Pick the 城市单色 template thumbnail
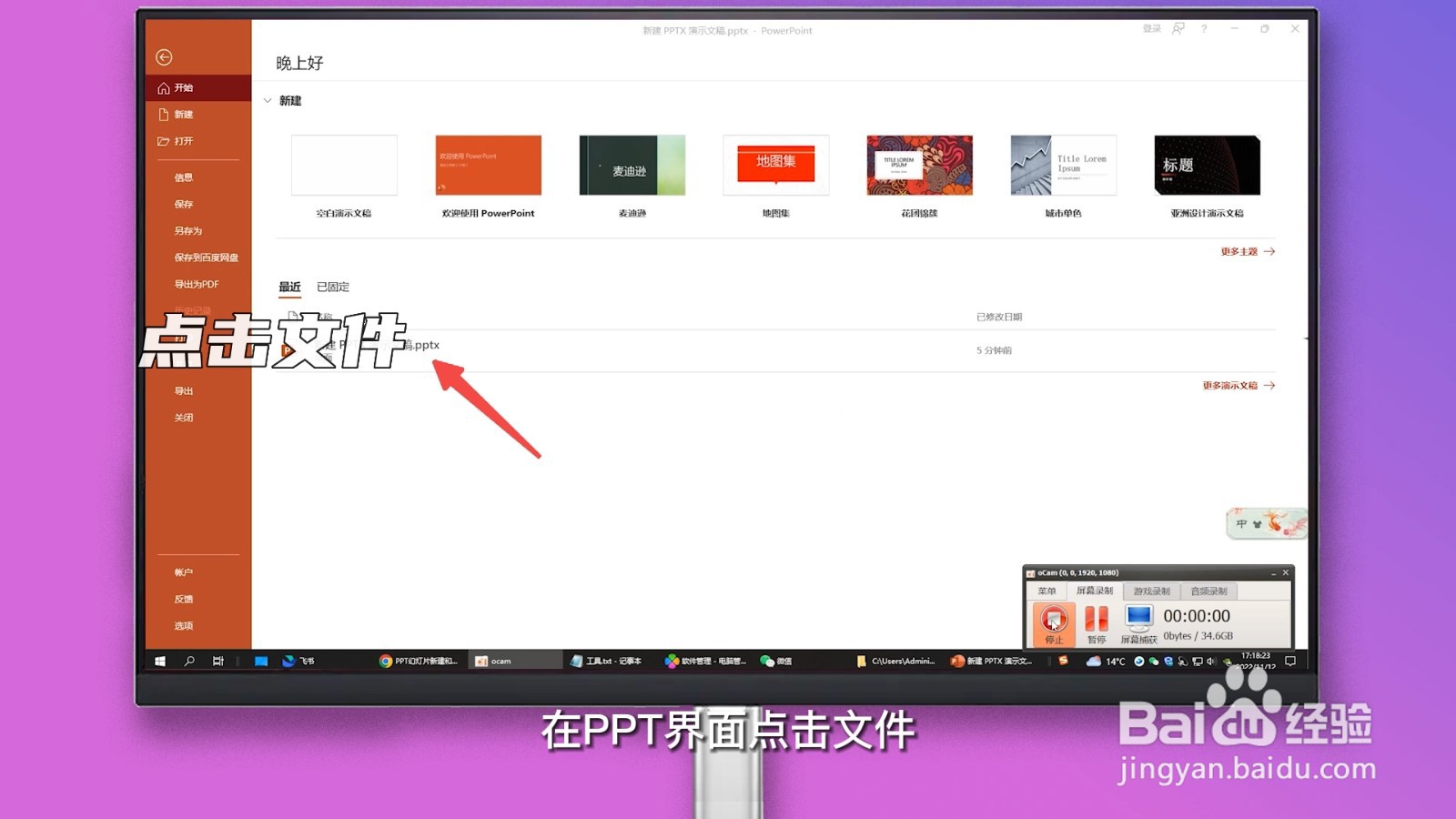This screenshot has width=1456, height=819. click(1063, 165)
